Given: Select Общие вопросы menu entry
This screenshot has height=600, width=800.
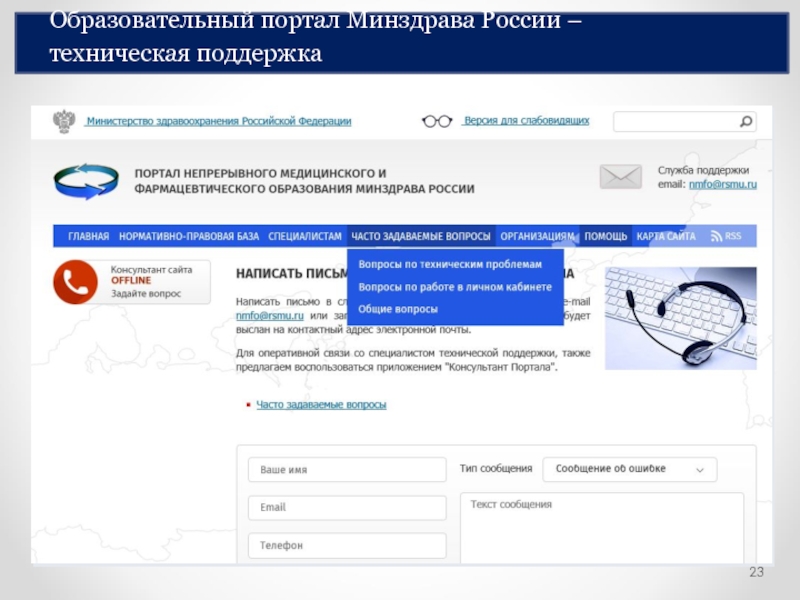Looking at the screenshot, I should [398, 309].
